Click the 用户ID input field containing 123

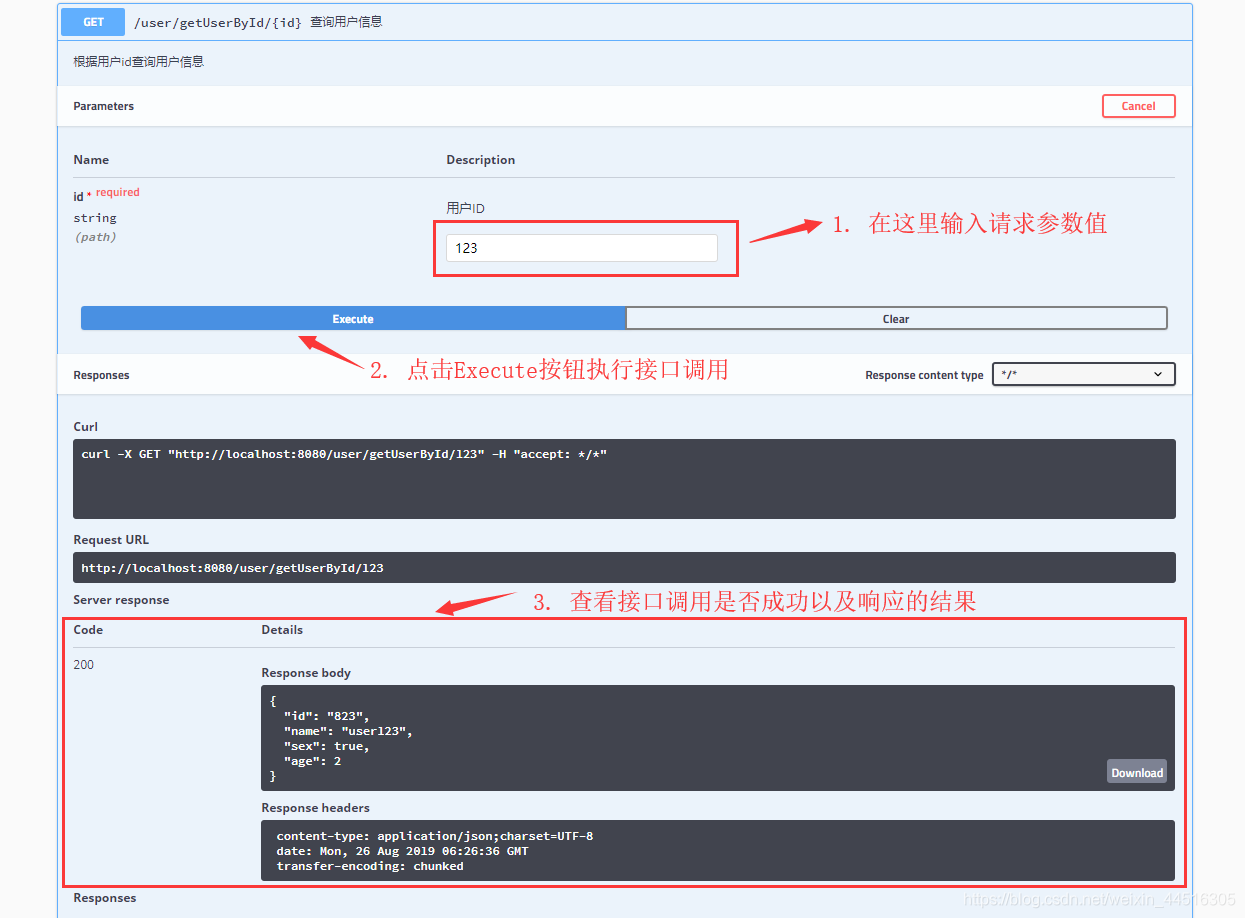[581, 248]
